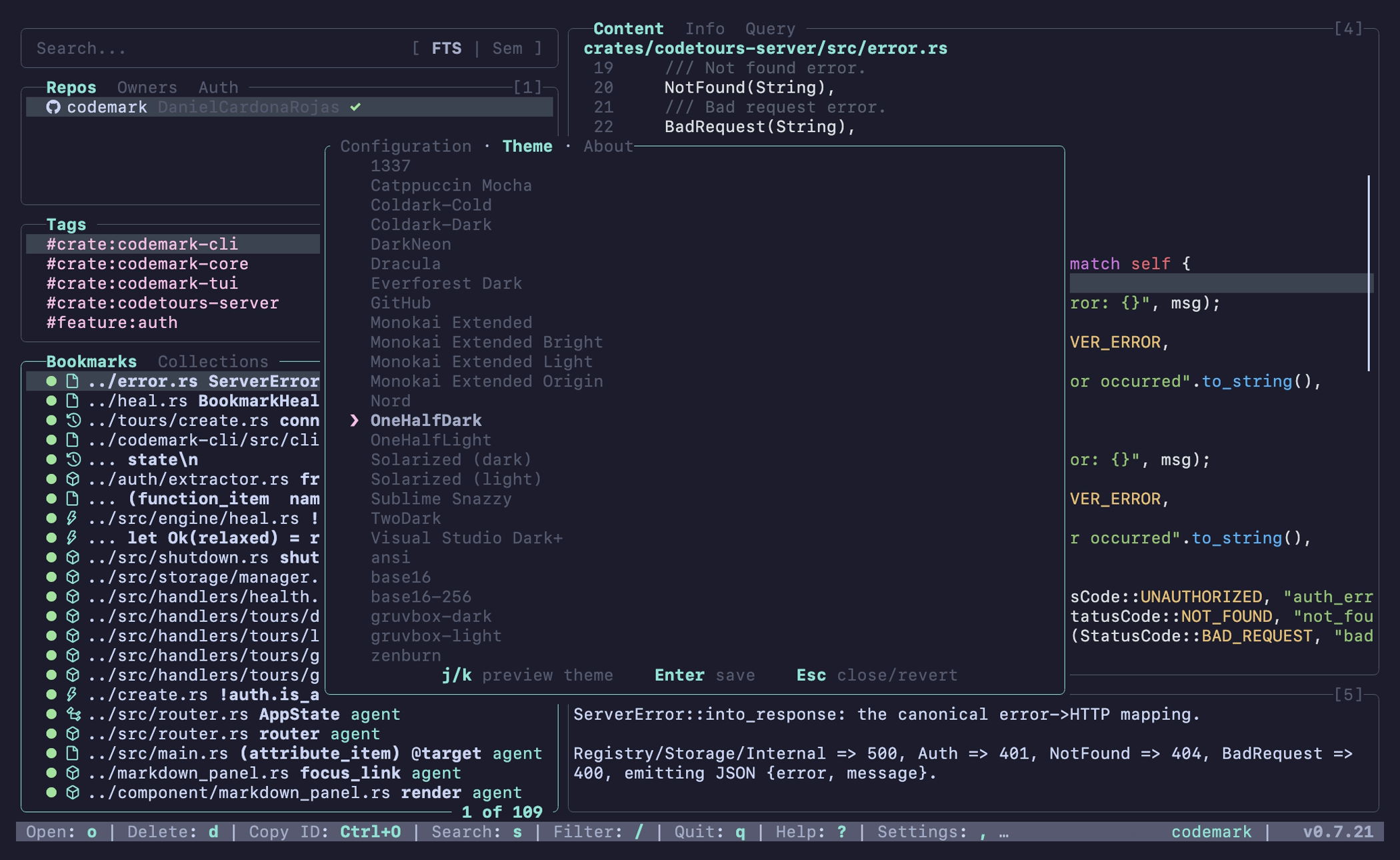The image size is (1400, 860).
Task: Click the cube icon on src/storage/manager row
Action: click(73, 577)
